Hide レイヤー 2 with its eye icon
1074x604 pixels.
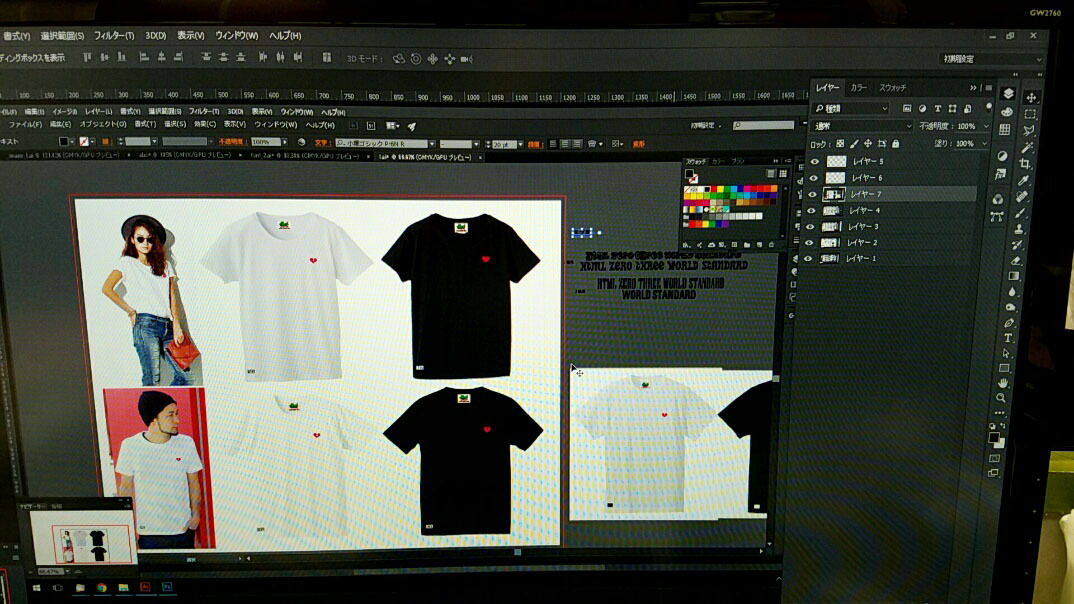[x=810, y=242]
